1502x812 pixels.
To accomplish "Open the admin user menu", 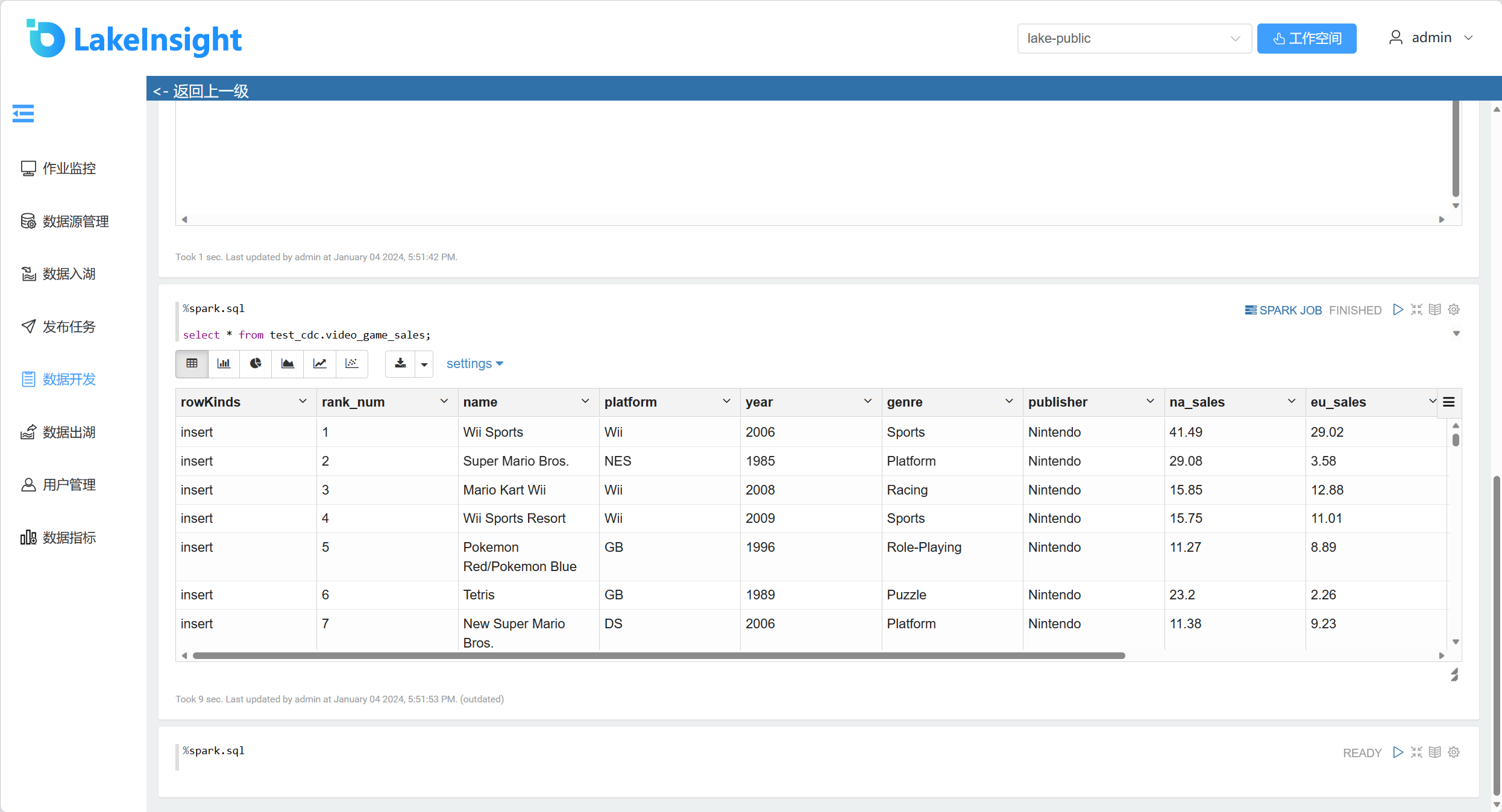I will tap(1431, 38).
